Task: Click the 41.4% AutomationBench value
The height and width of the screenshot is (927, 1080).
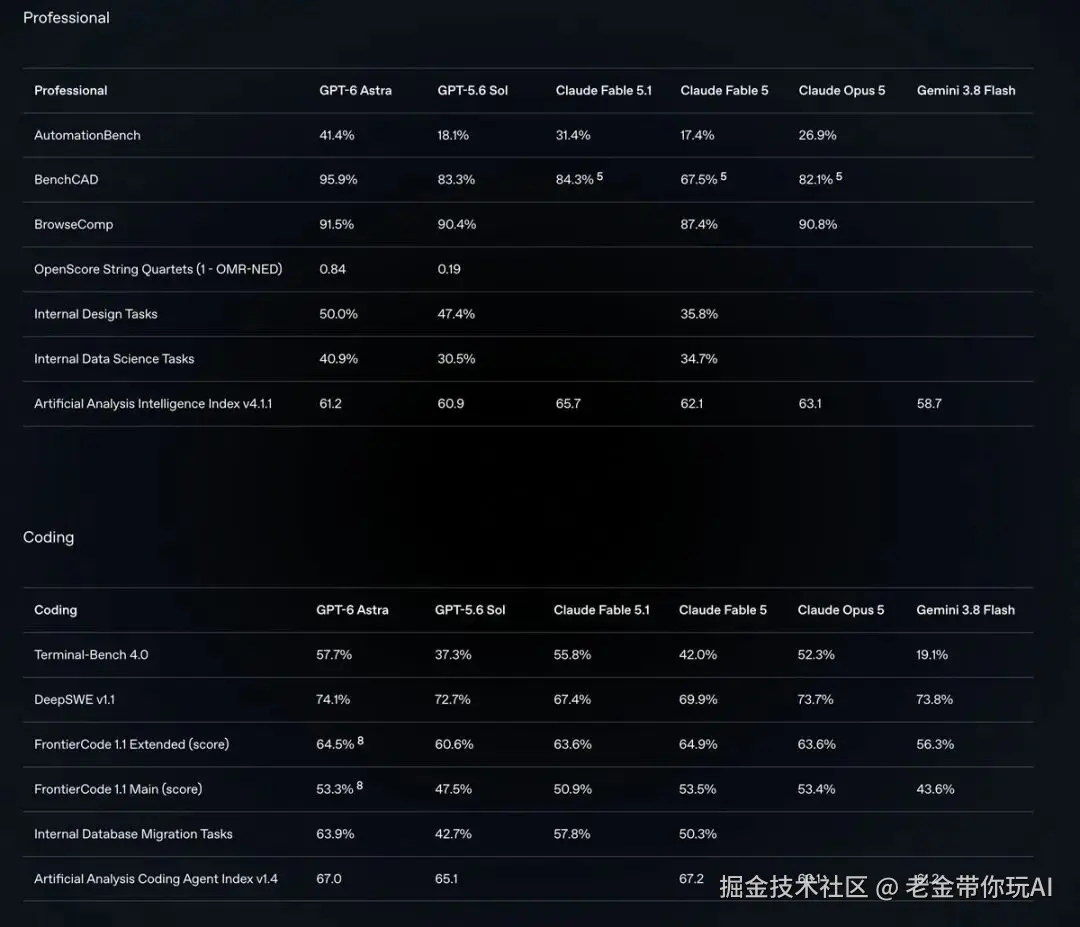Action: (x=337, y=135)
